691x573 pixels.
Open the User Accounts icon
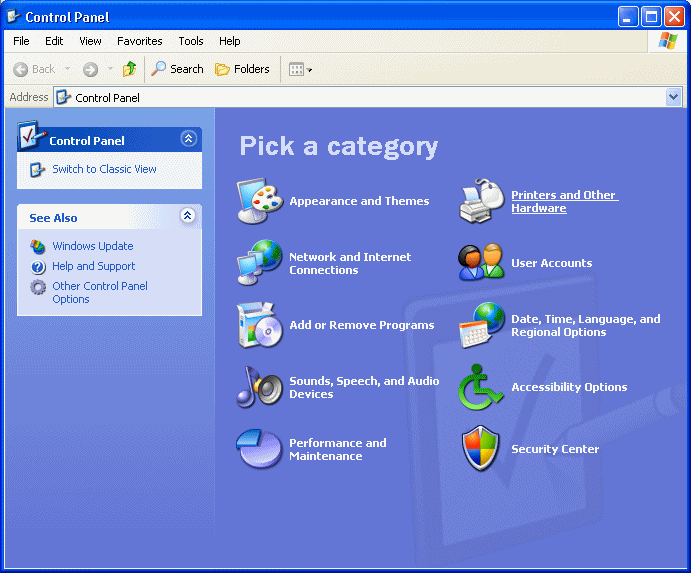482,263
